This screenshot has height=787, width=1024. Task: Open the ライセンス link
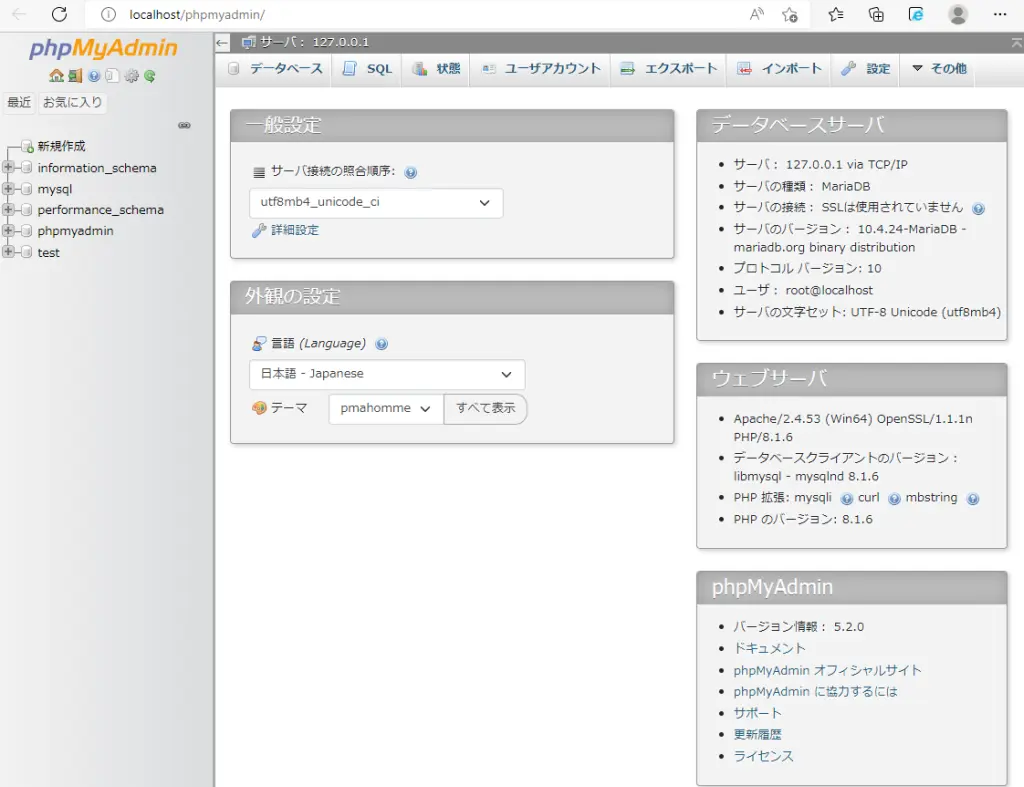pyautogui.click(x=763, y=756)
